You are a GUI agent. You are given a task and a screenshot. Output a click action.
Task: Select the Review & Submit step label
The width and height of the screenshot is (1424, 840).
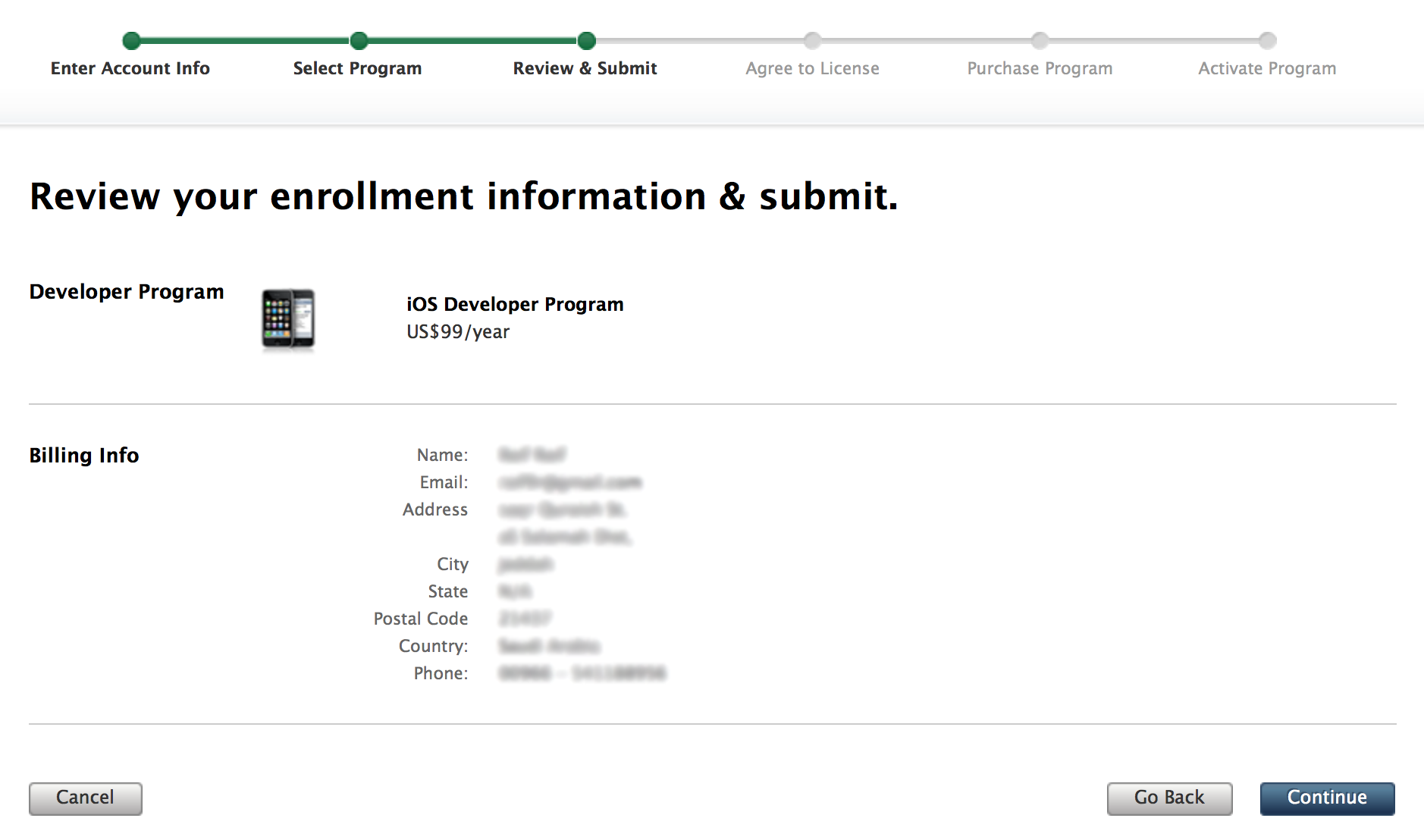pos(585,68)
